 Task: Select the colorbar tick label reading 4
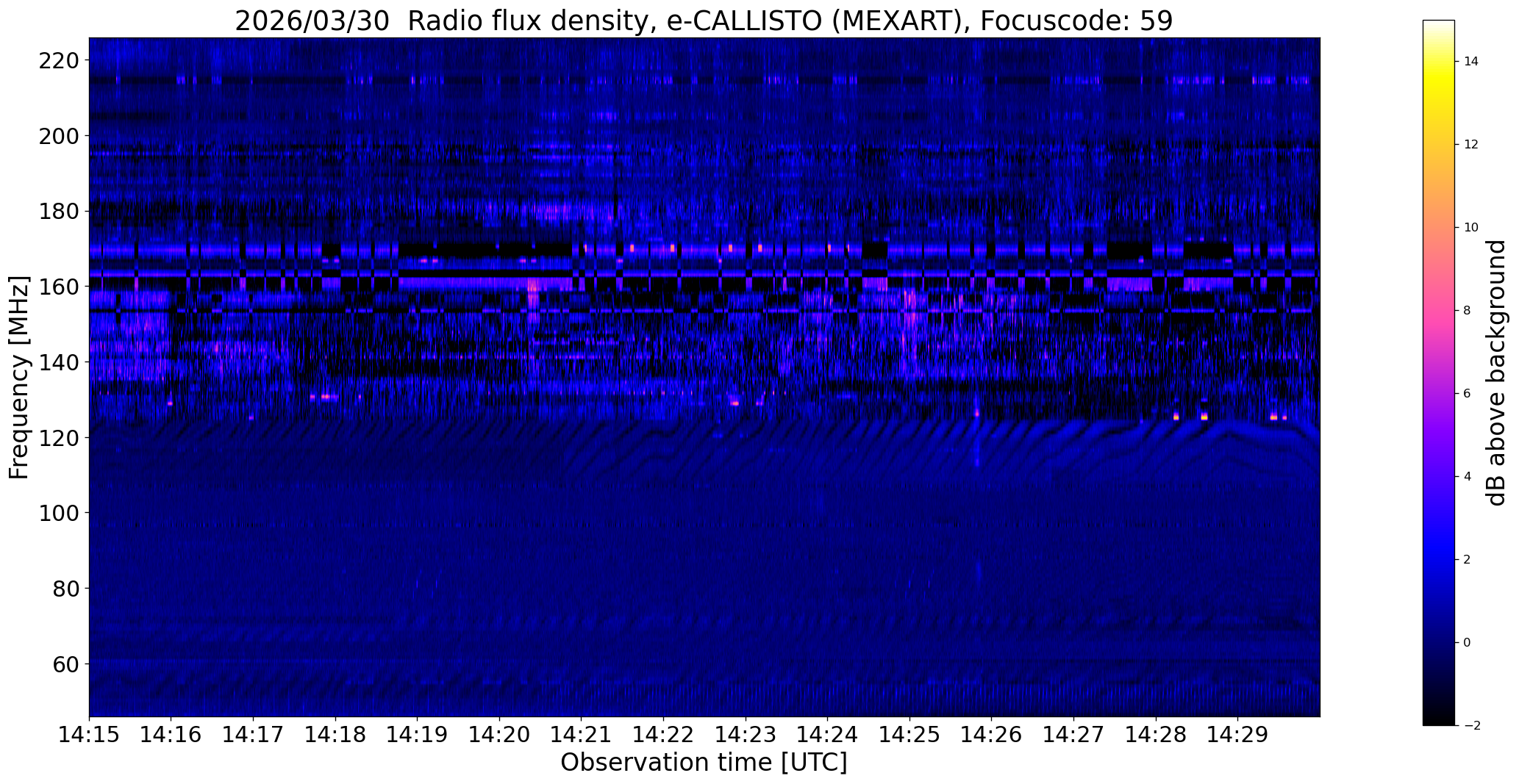point(1468,477)
